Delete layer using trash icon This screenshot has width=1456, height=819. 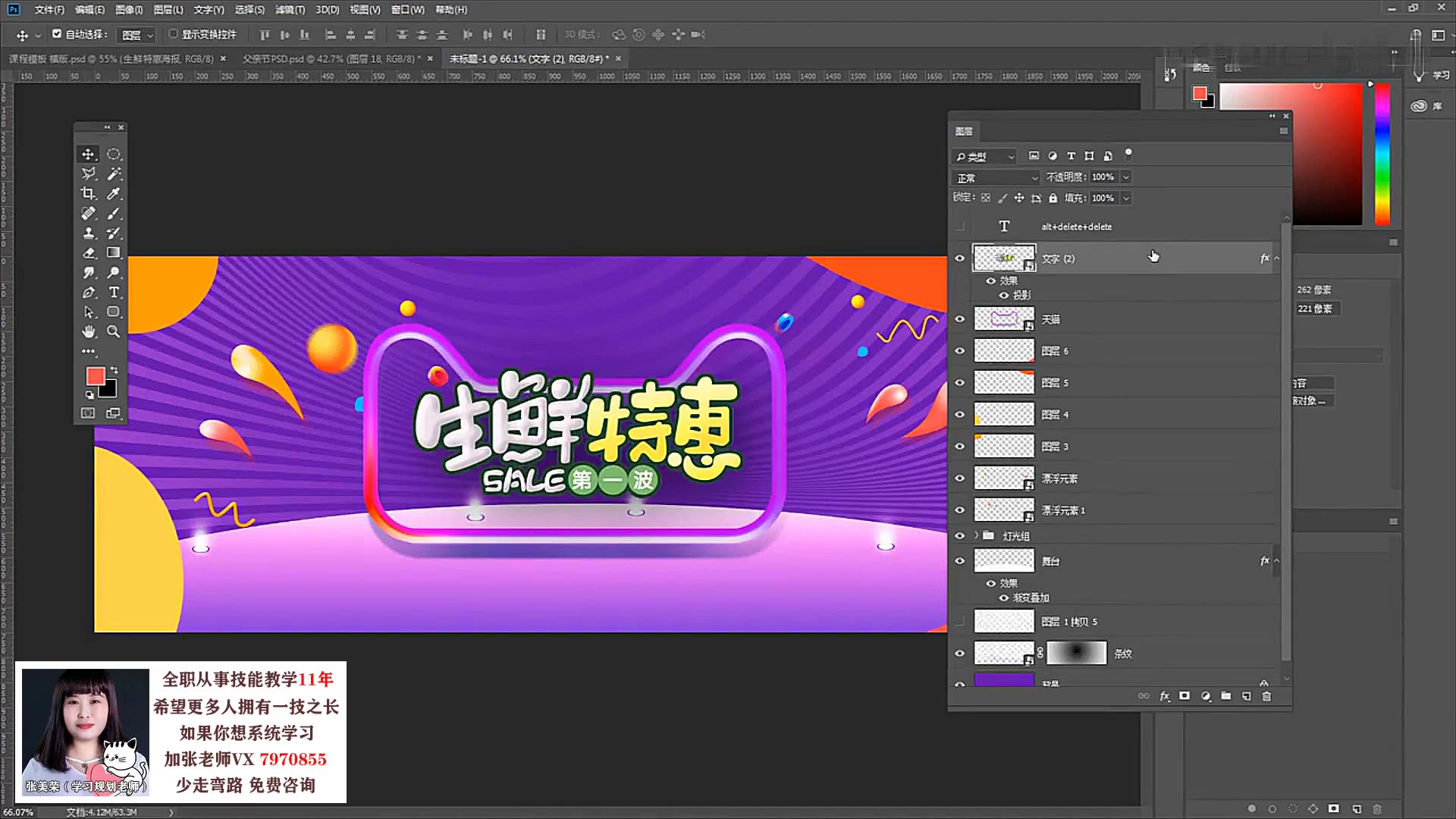tap(1266, 696)
